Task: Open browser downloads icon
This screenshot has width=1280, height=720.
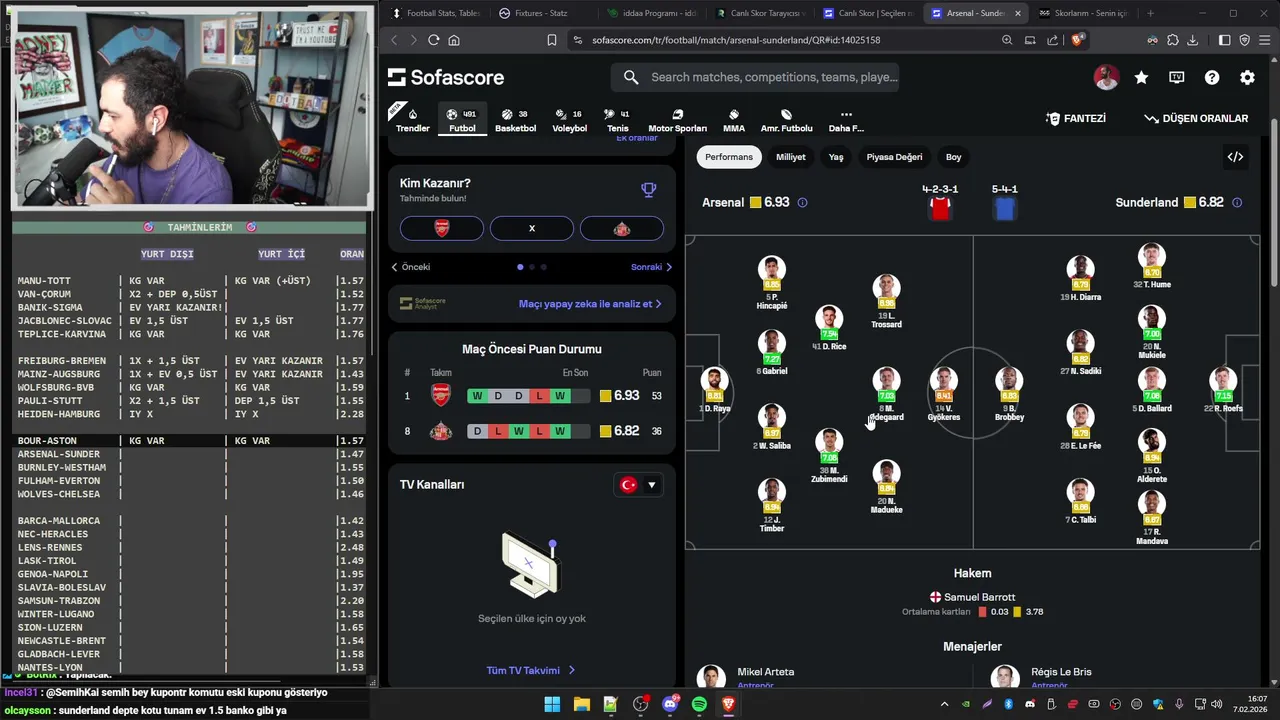Action: point(1193,40)
